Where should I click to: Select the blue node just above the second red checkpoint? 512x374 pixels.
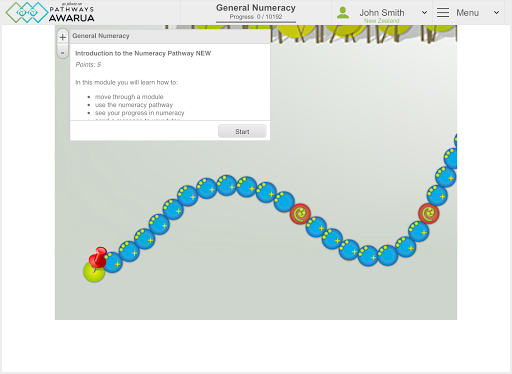(x=437, y=195)
